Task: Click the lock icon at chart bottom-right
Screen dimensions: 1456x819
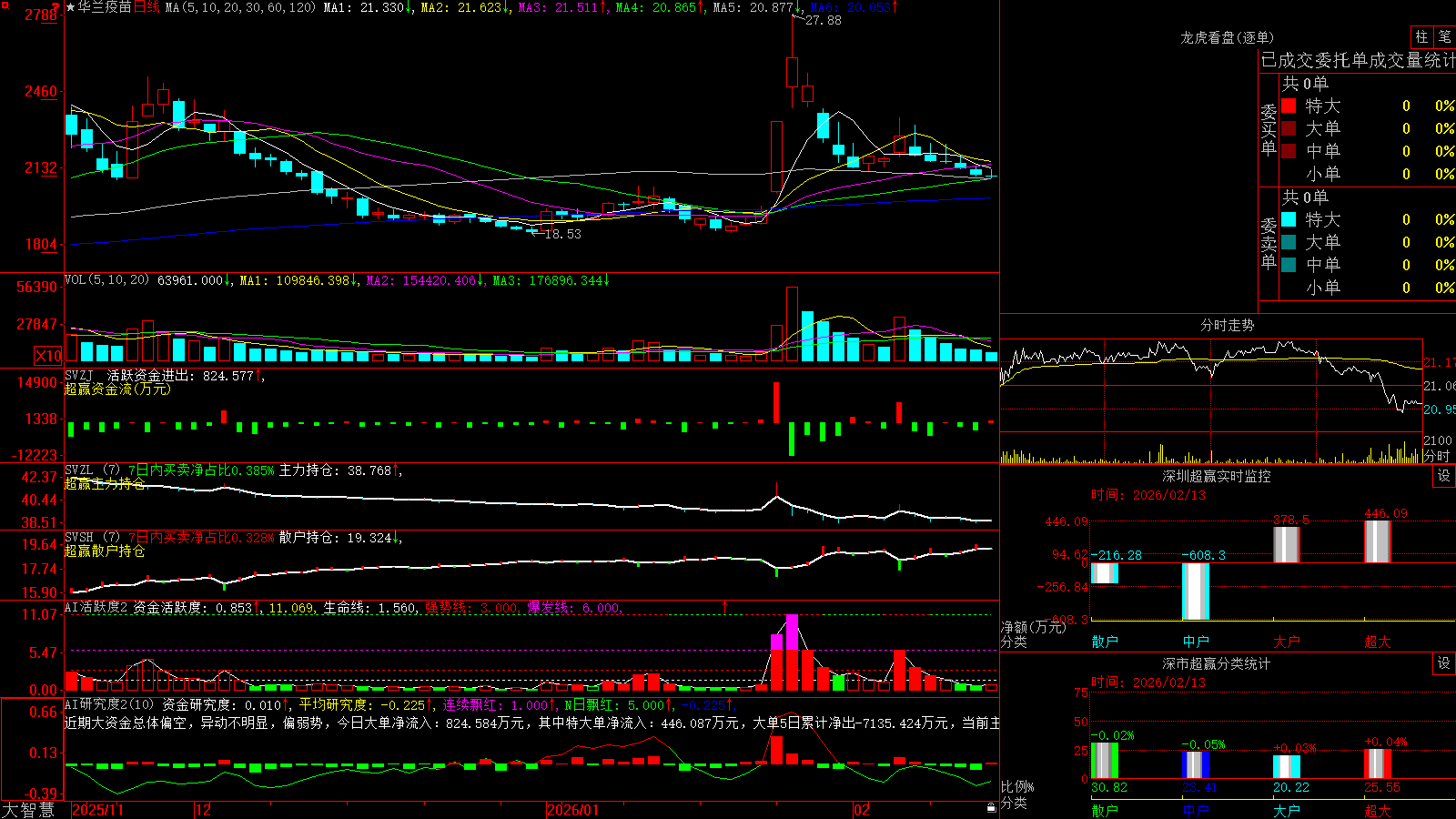Action: point(991,807)
